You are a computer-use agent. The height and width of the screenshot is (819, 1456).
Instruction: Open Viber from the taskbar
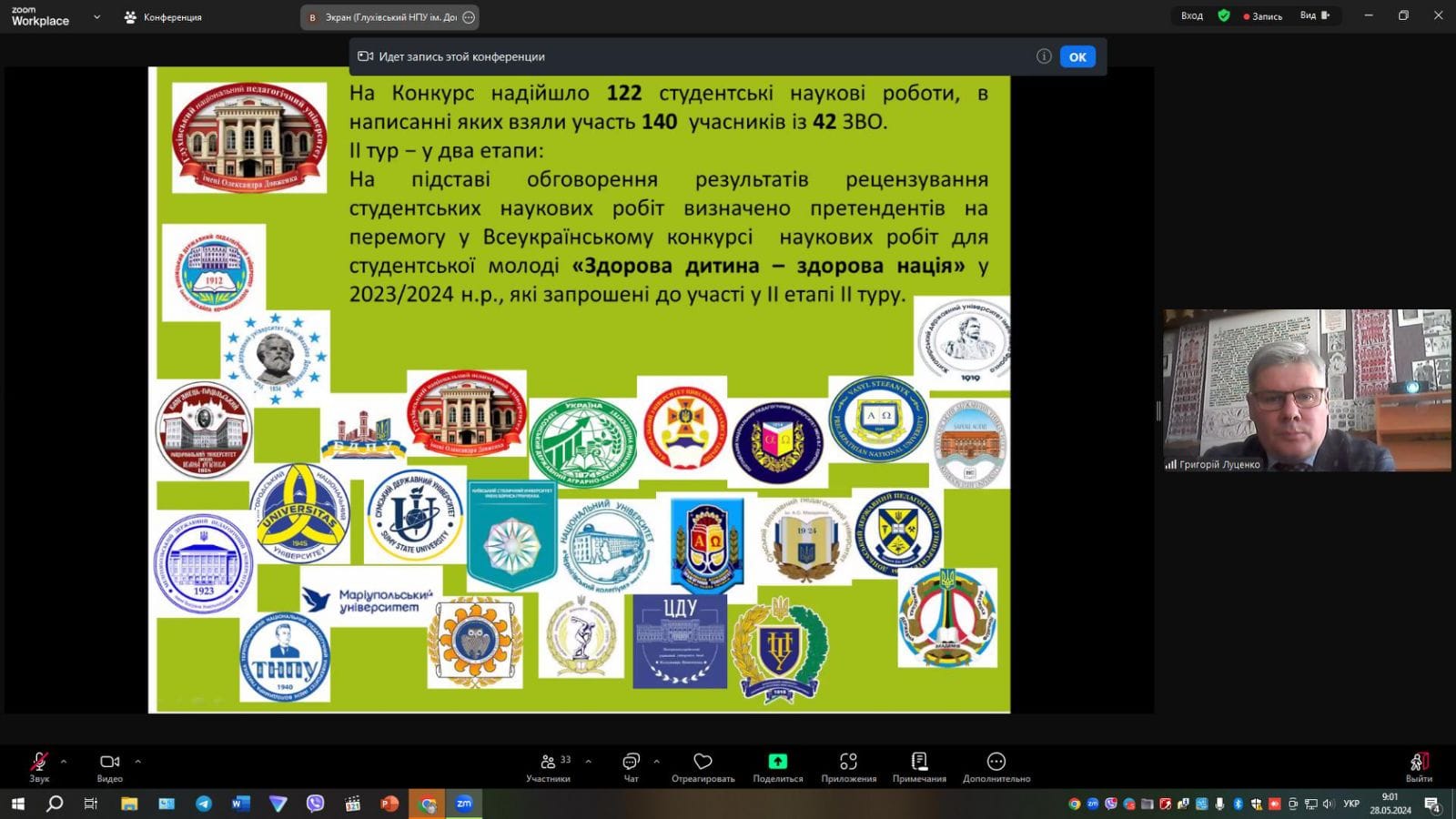click(315, 804)
